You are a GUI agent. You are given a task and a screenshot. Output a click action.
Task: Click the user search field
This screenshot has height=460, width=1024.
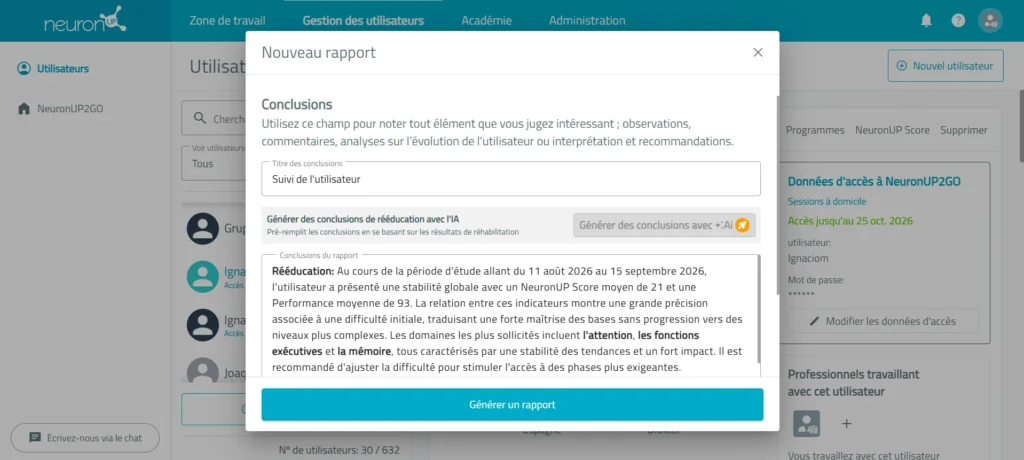click(214, 119)
